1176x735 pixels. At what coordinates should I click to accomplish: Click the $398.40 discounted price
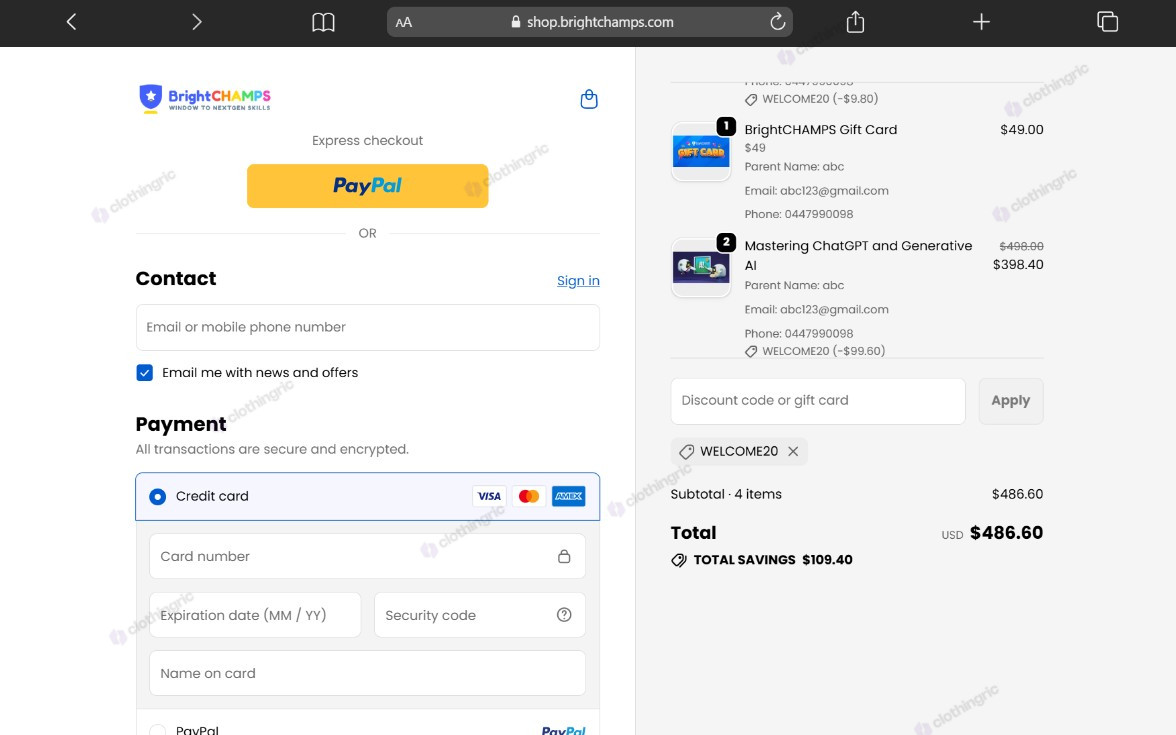point(1018,265)
